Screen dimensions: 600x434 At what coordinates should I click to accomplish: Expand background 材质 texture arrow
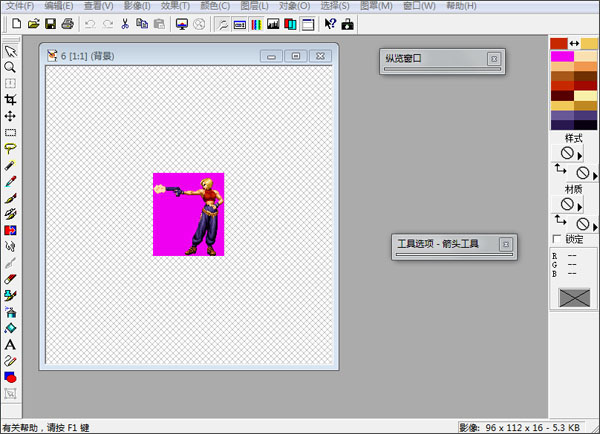(x=595, y=227)
